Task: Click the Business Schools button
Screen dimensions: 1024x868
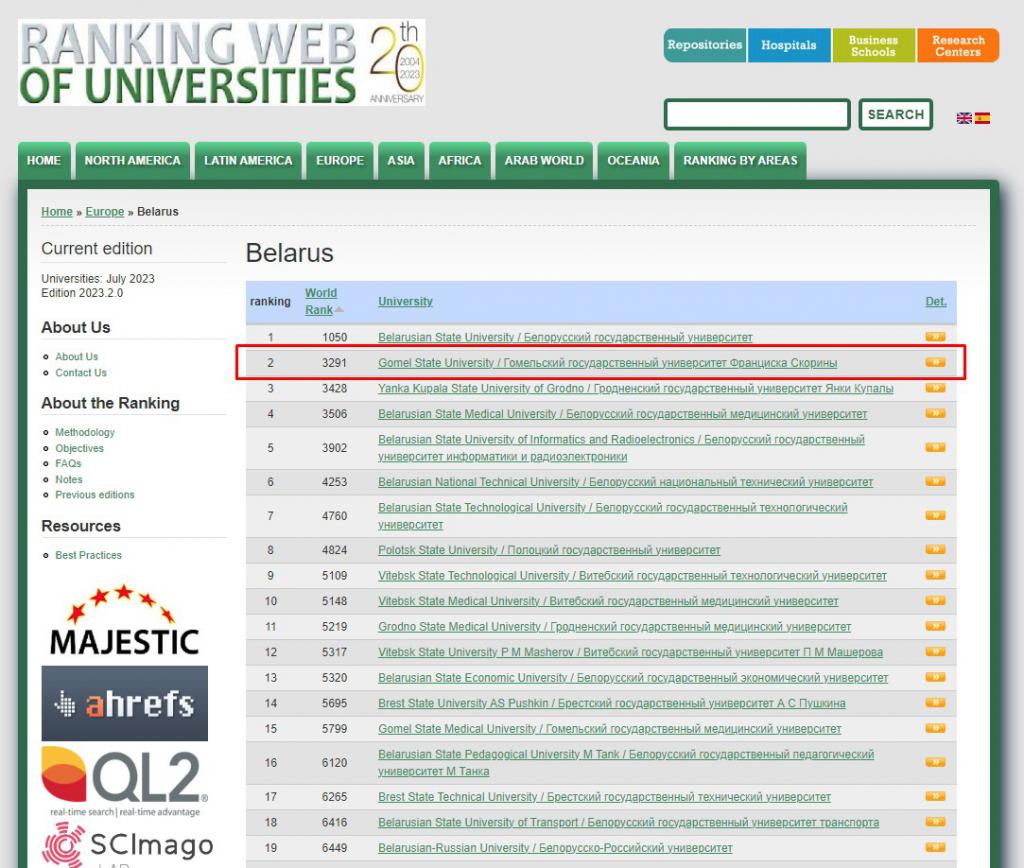Action: (x=873, y=46)
